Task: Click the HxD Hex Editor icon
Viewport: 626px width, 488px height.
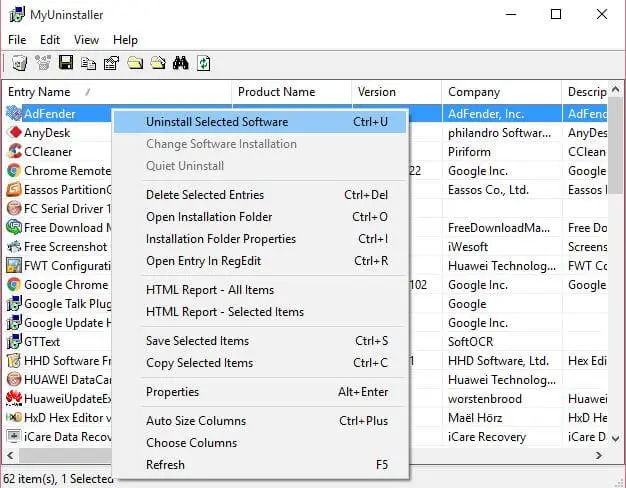Action: (x=14, y=418)
